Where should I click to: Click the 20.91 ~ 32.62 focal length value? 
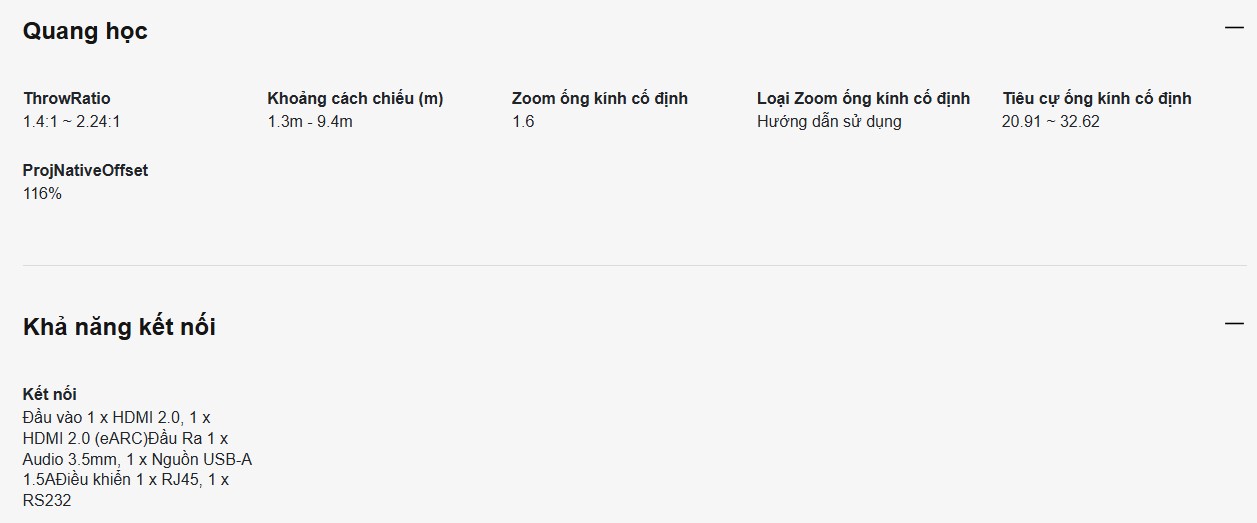(1051, 122)
